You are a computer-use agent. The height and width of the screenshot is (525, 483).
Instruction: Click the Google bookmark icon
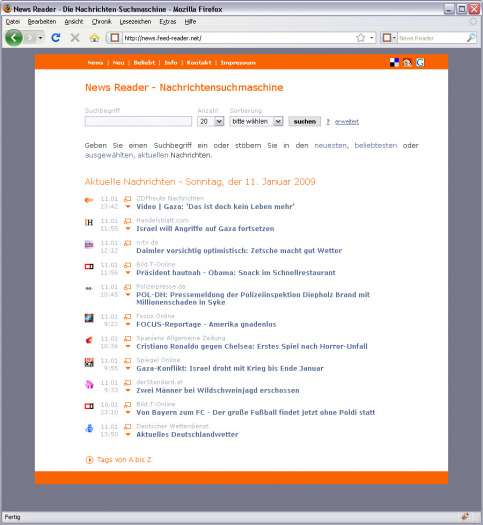[420, 62]
